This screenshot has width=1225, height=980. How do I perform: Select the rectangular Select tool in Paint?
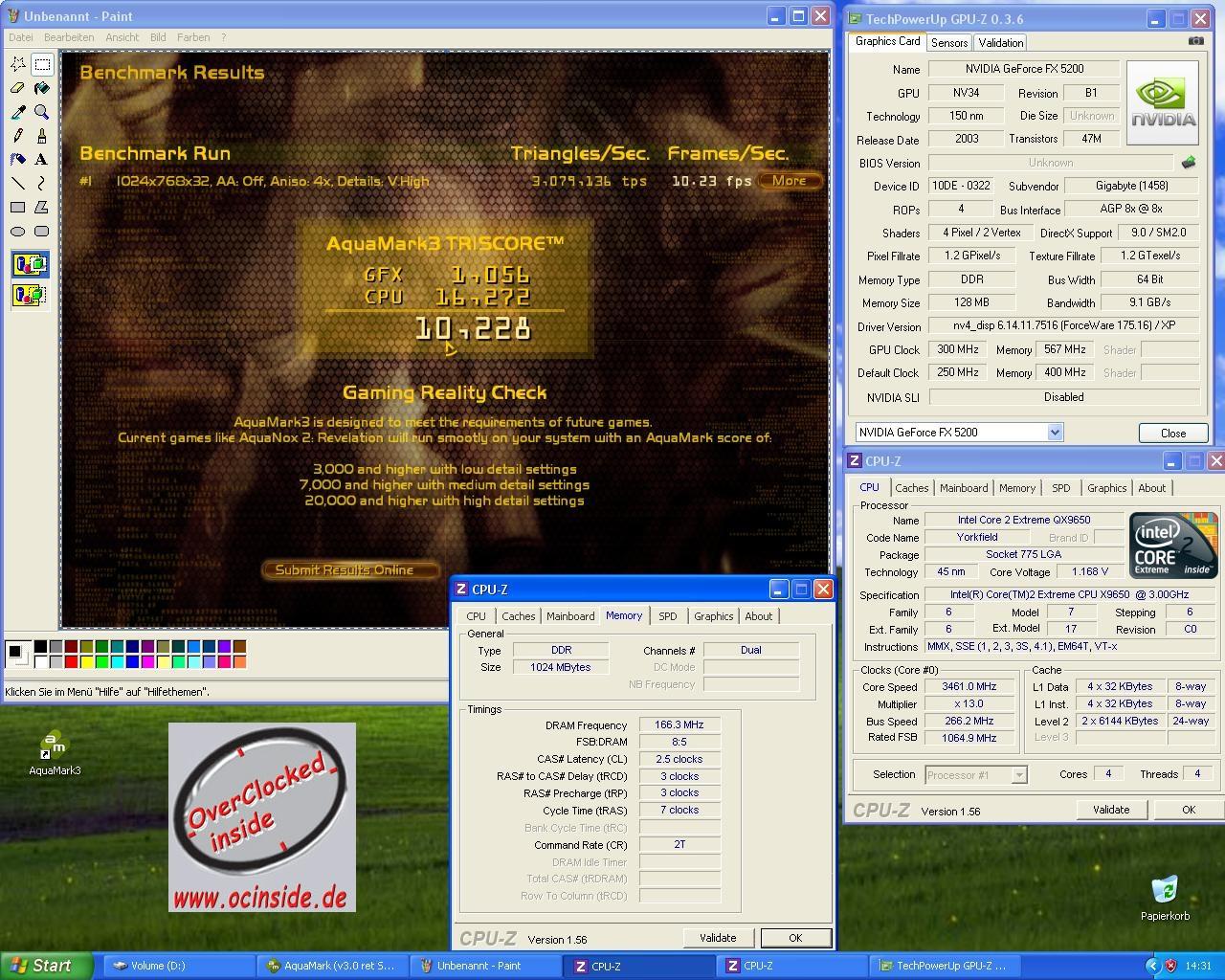click(x=42, y=64)
